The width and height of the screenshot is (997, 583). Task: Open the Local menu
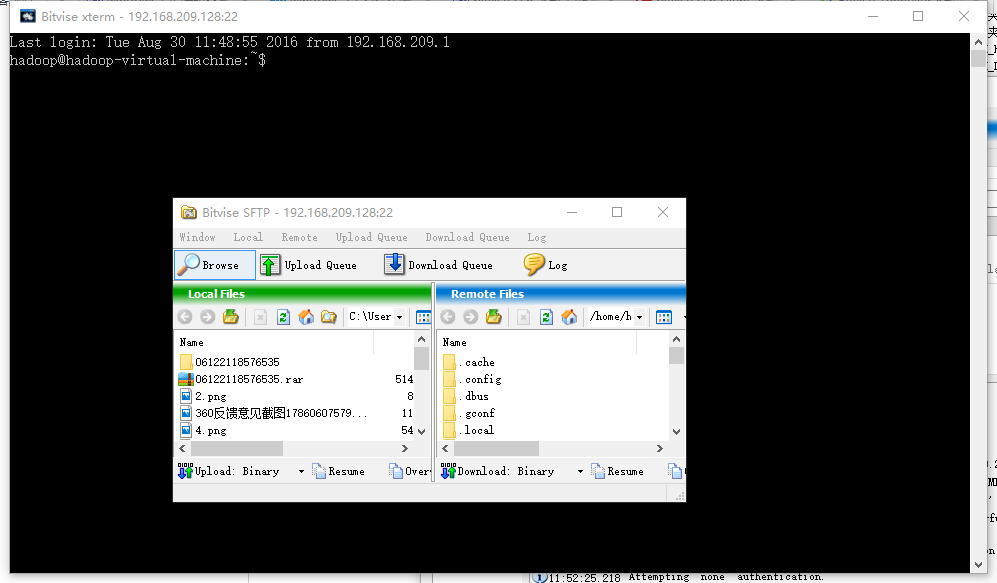pos(248,237)
